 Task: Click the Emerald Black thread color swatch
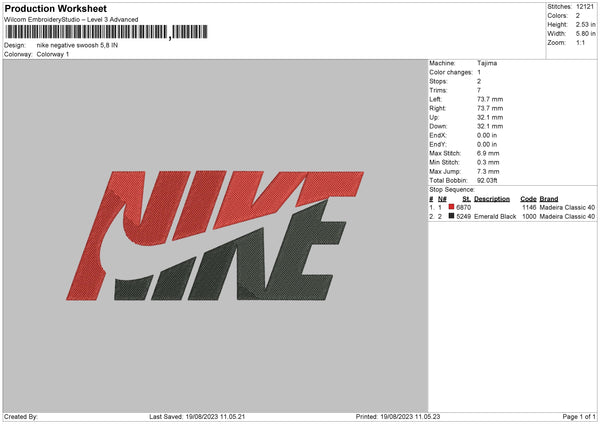click(x=451, y=216)
